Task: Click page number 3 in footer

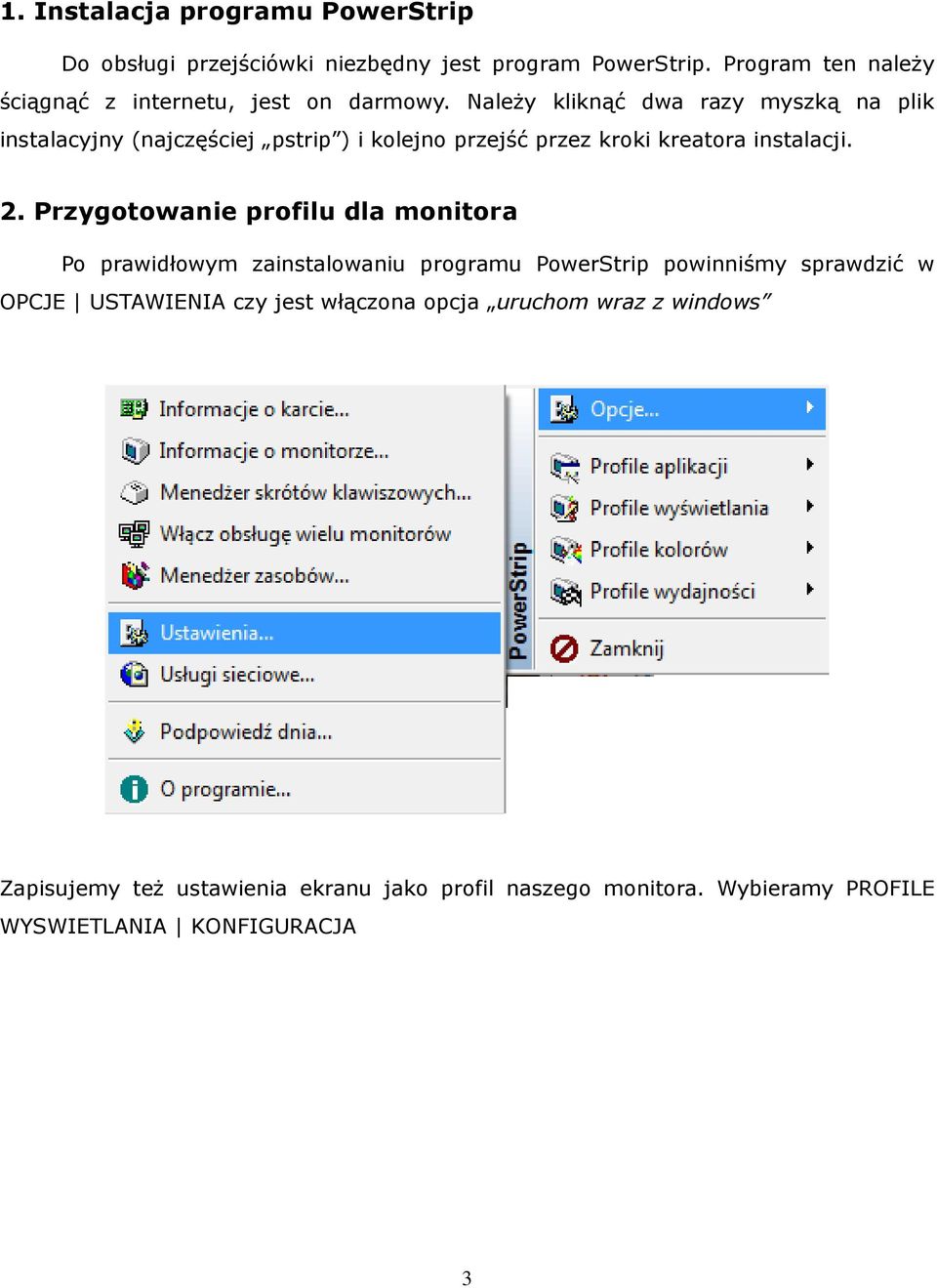Action: pos(467,1277)
